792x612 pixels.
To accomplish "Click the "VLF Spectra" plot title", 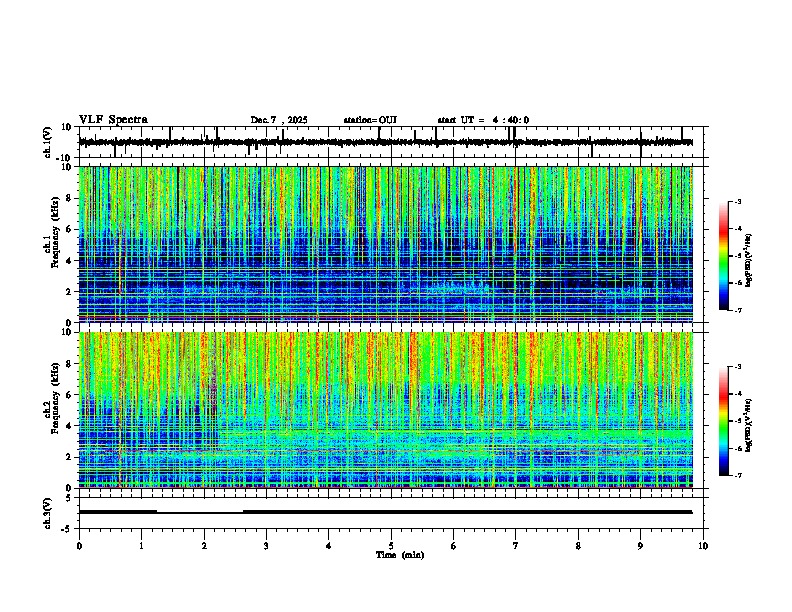I will pos(113,120).
